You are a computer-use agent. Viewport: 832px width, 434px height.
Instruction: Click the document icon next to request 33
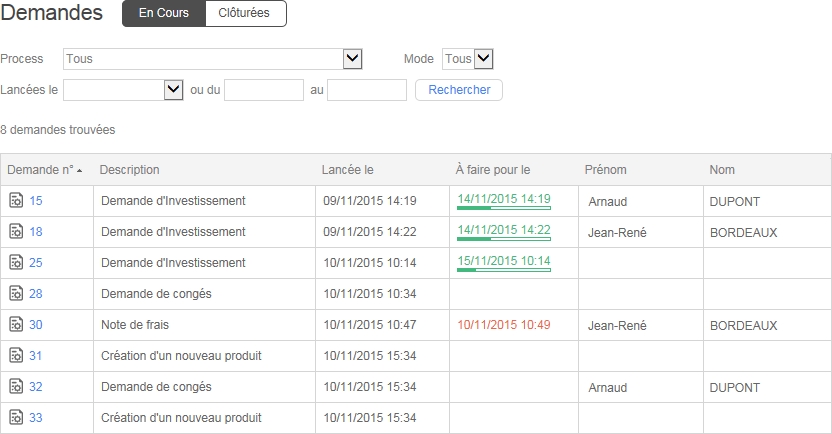click(16, 418)
